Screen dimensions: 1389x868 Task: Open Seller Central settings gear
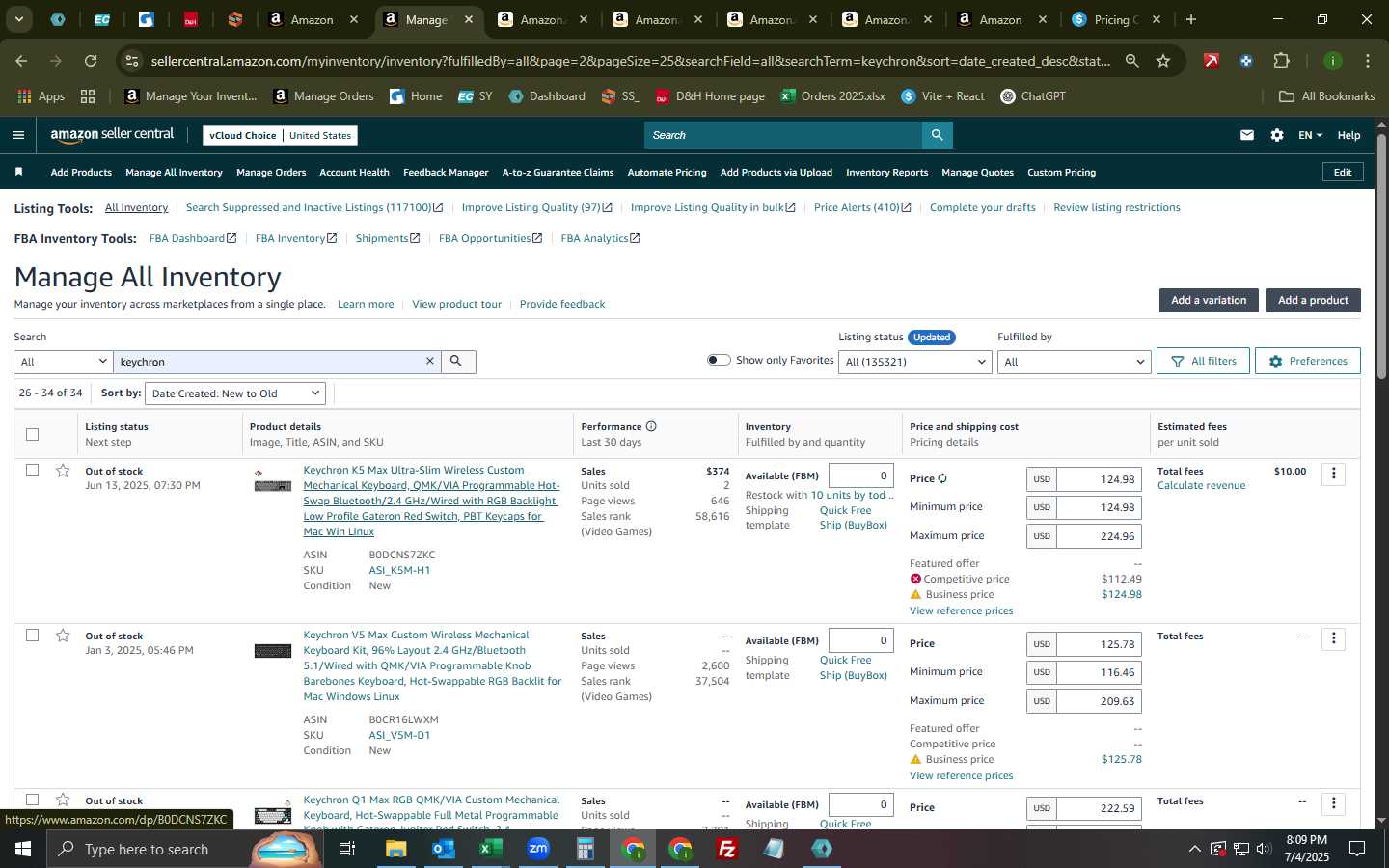point(1277,135)
